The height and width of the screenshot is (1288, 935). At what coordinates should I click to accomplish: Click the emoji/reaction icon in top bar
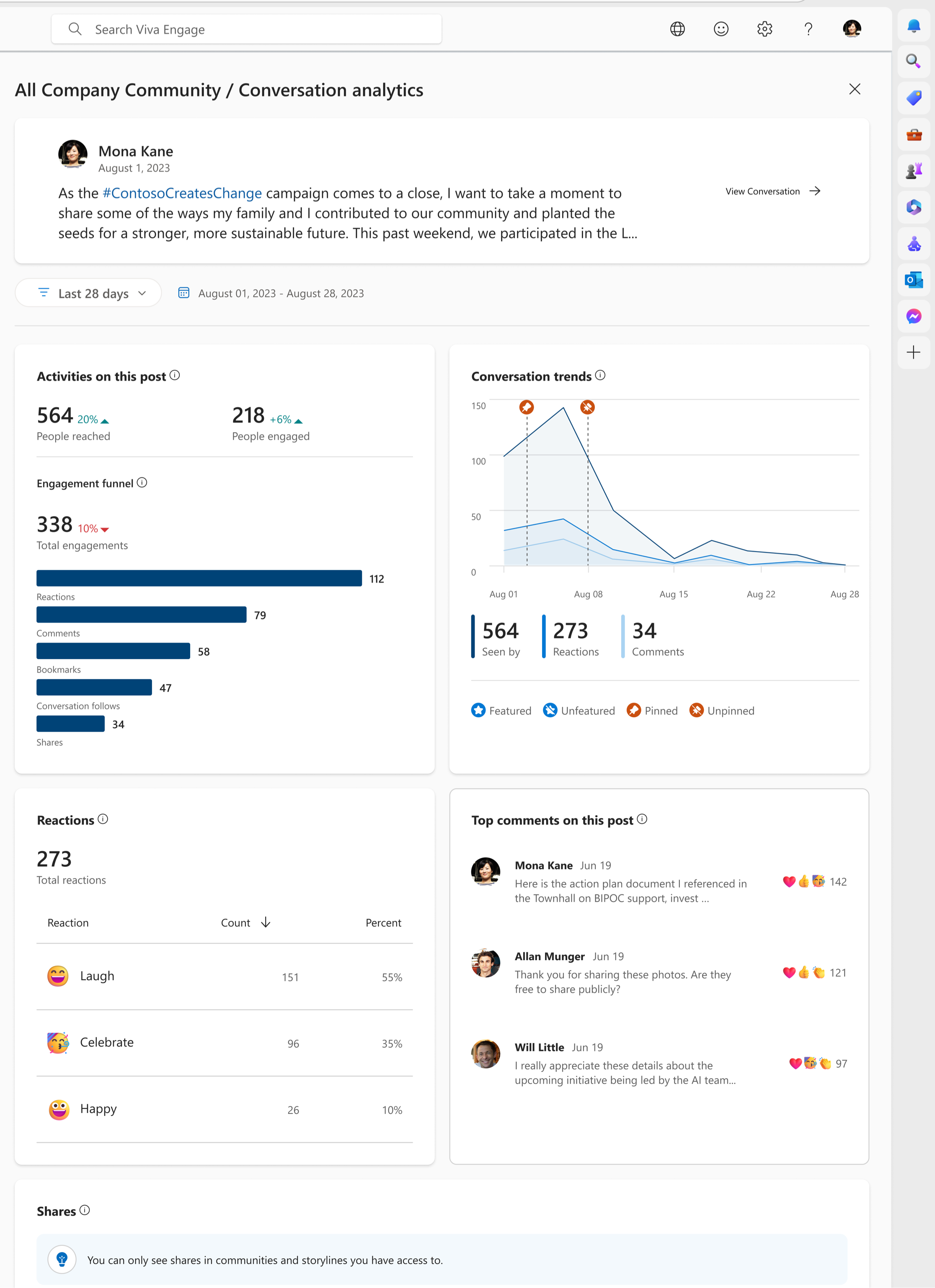[721, 28]
